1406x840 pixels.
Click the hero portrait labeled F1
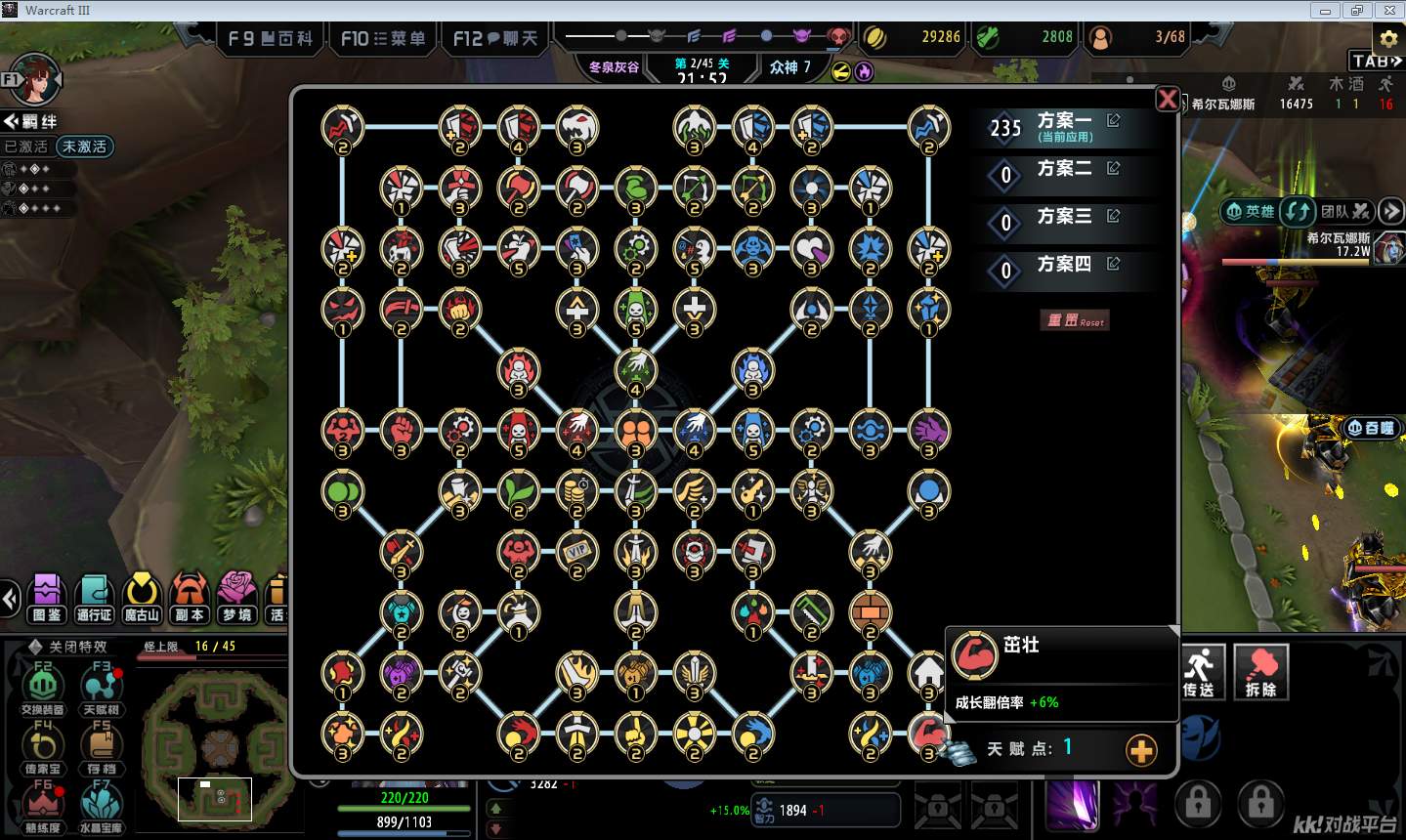(x=36, y=80)
